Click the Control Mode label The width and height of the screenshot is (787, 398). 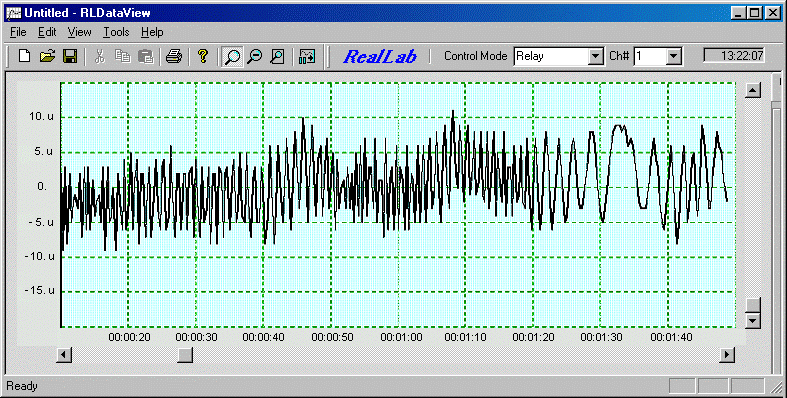(x=475, y=56)
